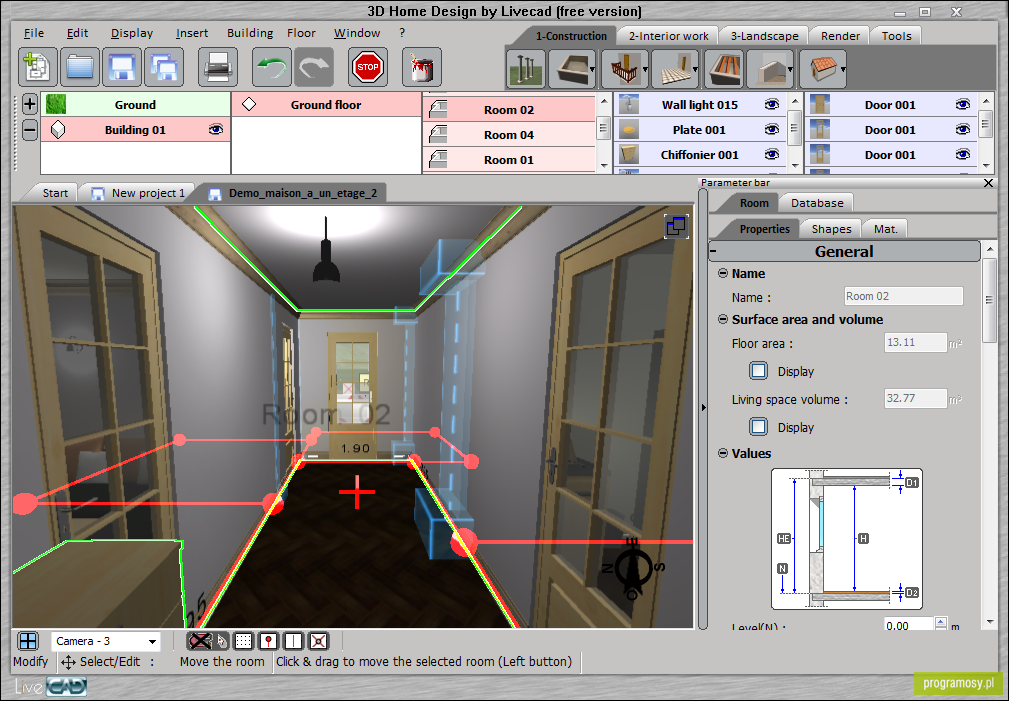Open dropdown arrow of the balcony railing tool
The height and width of the screenshot is (701, 1009).
(646, 70)
